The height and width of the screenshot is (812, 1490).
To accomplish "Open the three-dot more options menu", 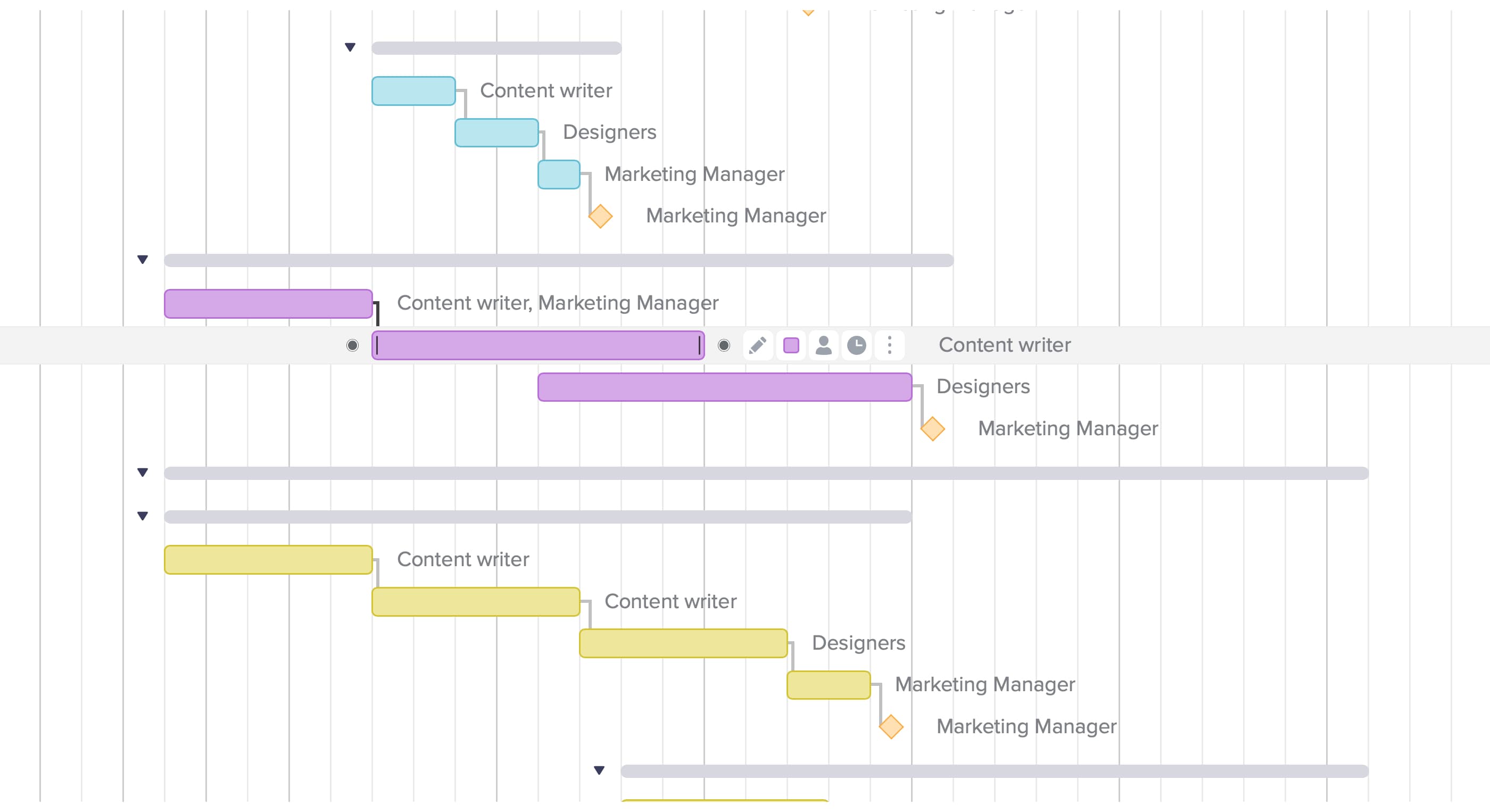I will point(889,345).
